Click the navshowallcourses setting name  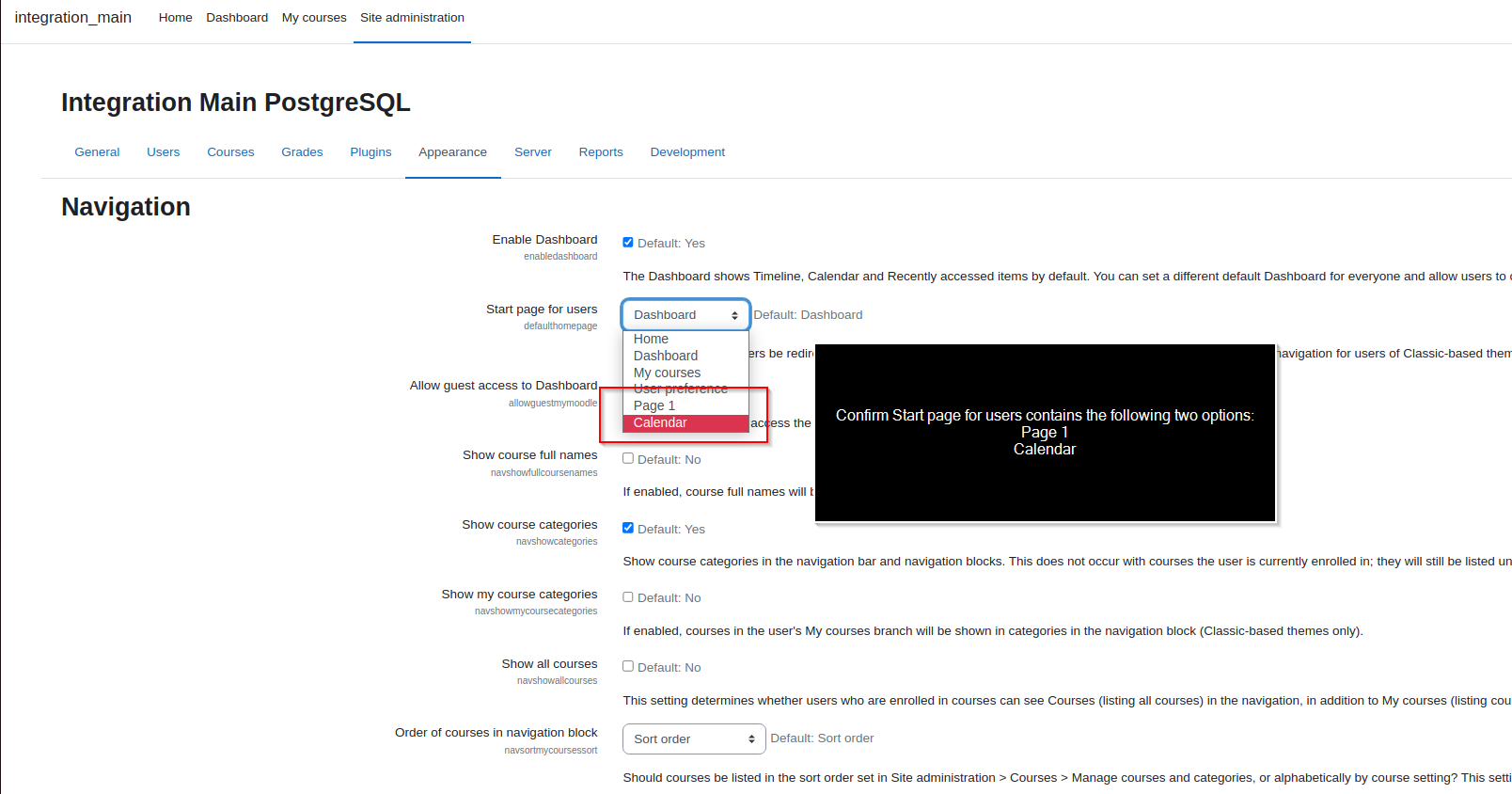point(557,681)
